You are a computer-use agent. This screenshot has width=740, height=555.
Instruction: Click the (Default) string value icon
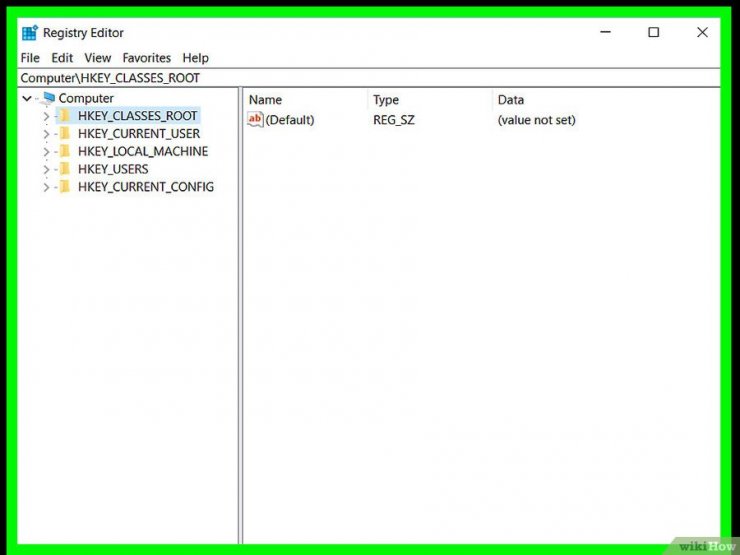tap(255, 119)
